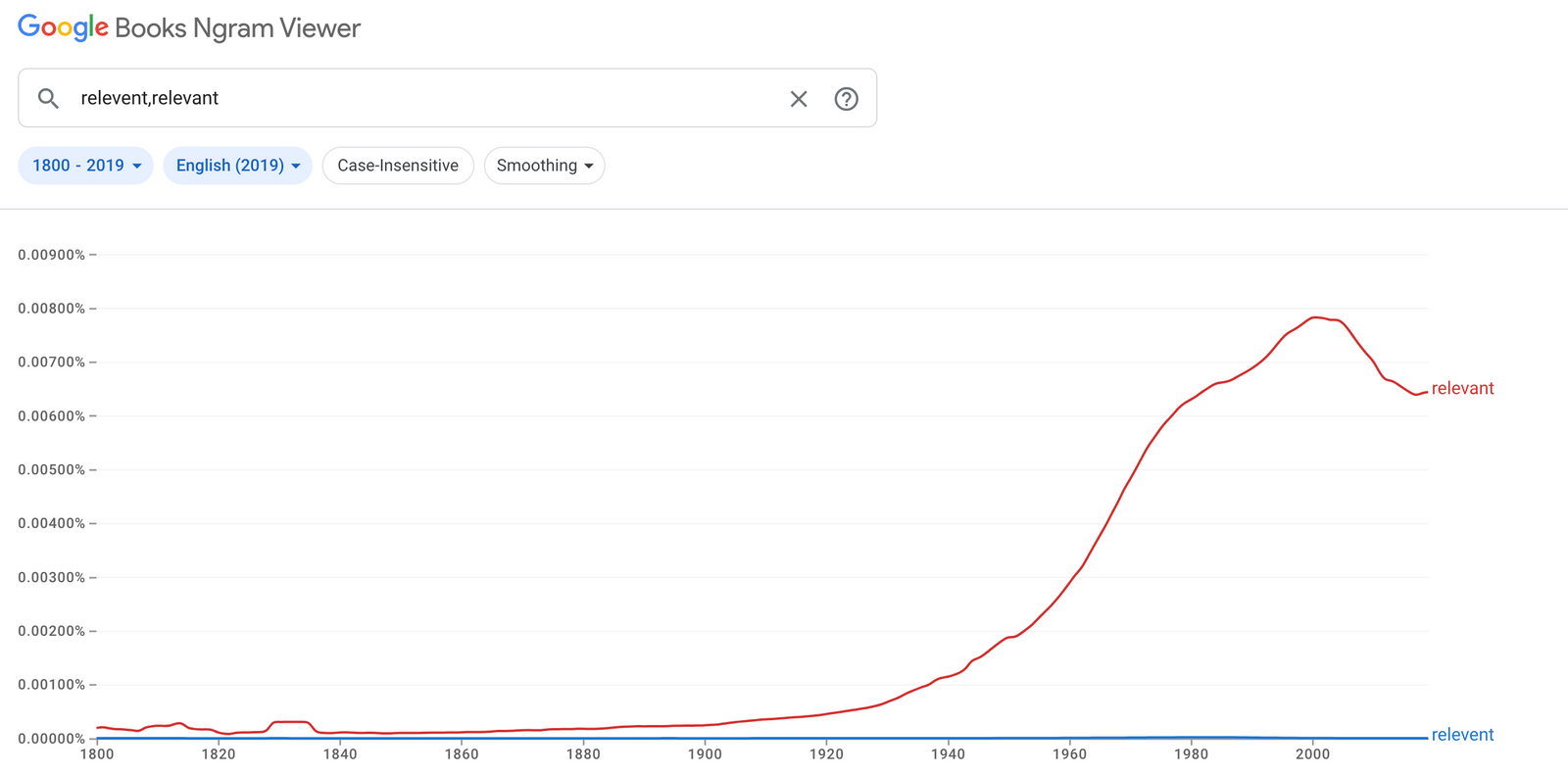Open the help question mark icon

tap(846, 99)
